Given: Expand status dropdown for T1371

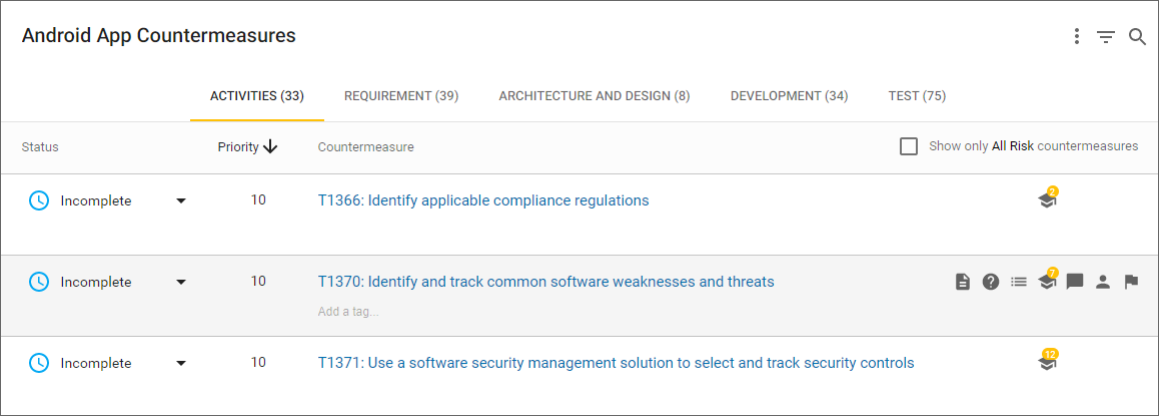Looking at the screenshot, I should tap(181, 363).
